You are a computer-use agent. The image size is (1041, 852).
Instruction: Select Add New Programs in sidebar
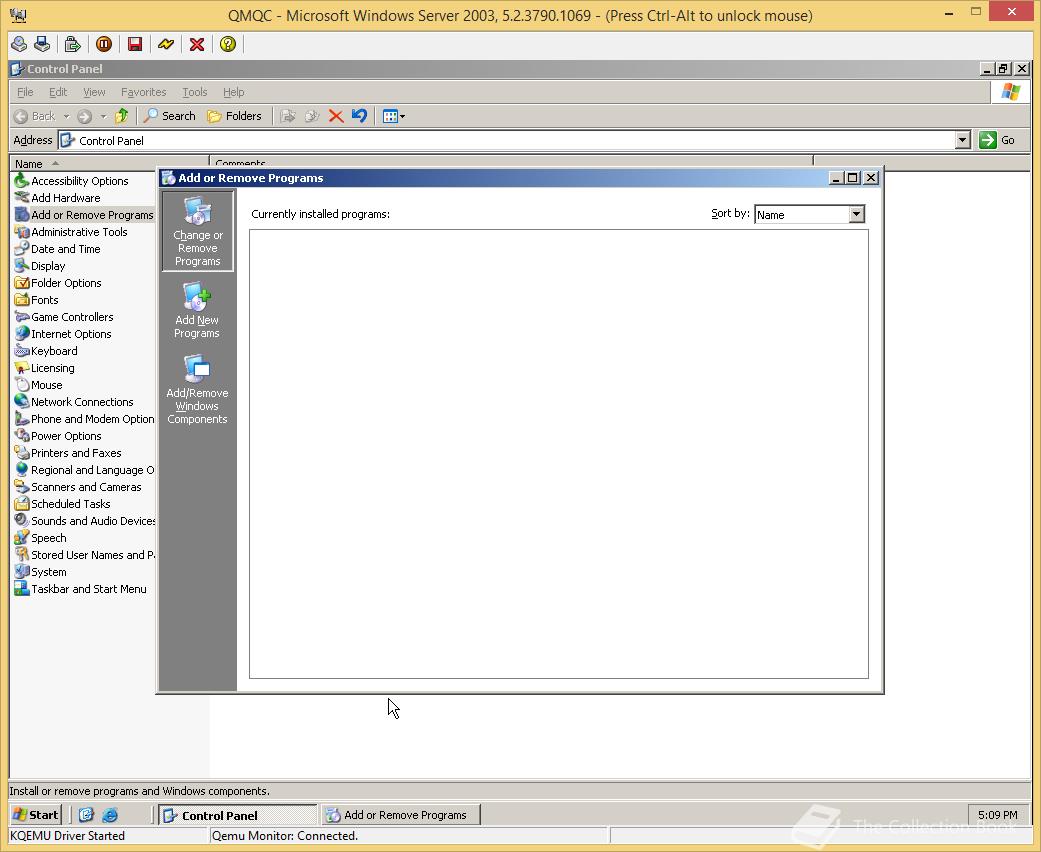[x=197, y=310]
